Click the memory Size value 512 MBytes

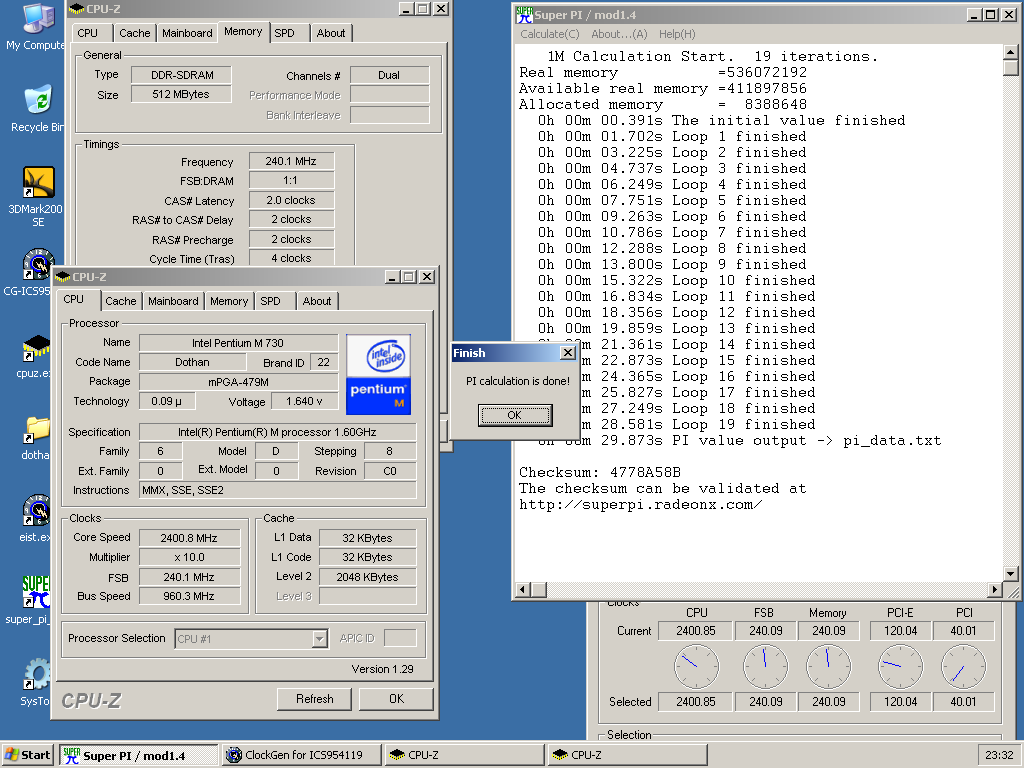[x=181, y=94]
